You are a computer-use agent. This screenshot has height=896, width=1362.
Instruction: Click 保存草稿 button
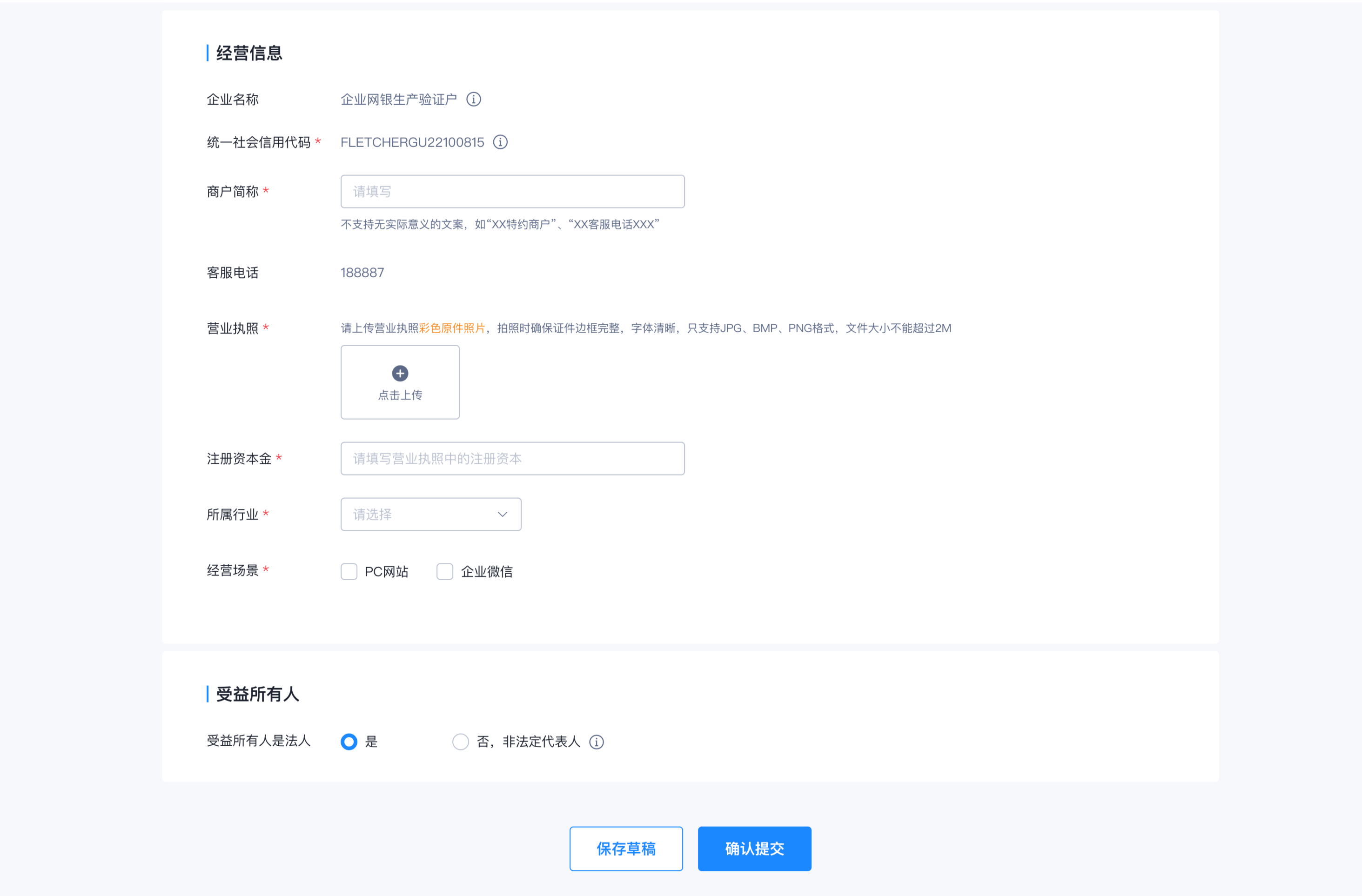625,849
